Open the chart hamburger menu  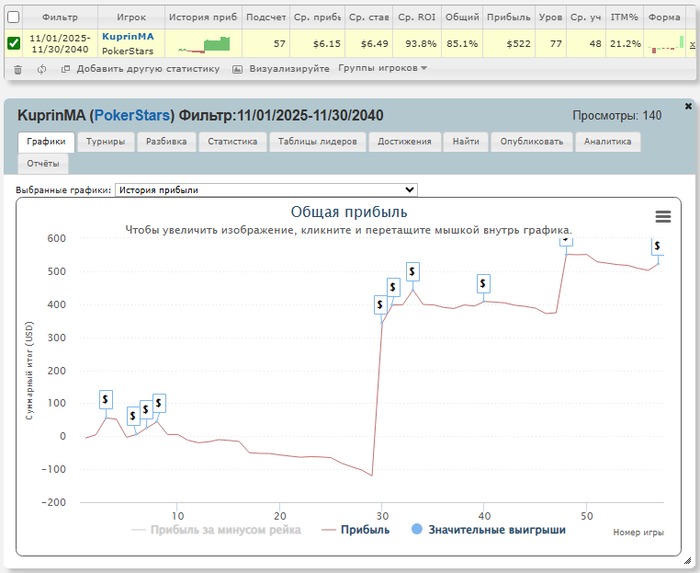(x=663, y=217)
